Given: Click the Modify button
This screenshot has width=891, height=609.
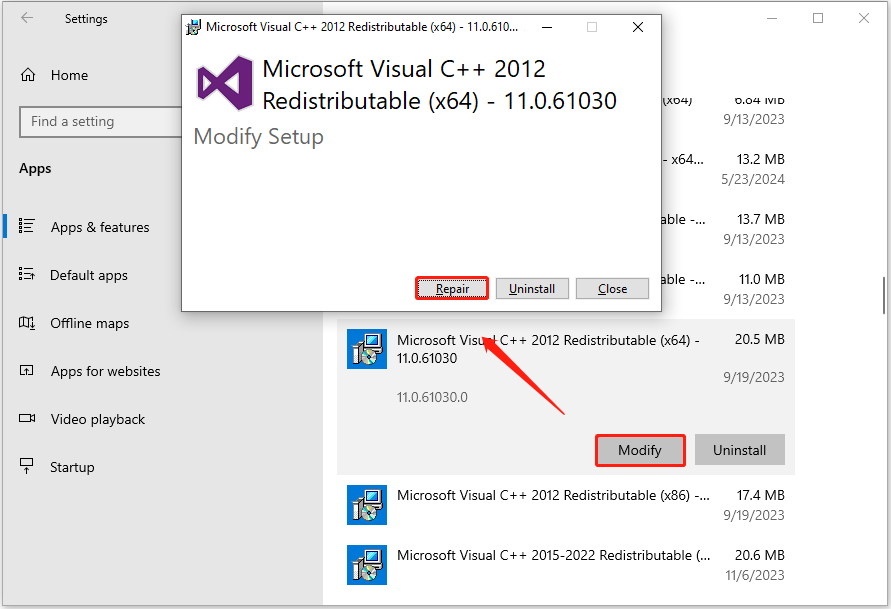Looking at the screenshot, I should (x=639, y=450).
